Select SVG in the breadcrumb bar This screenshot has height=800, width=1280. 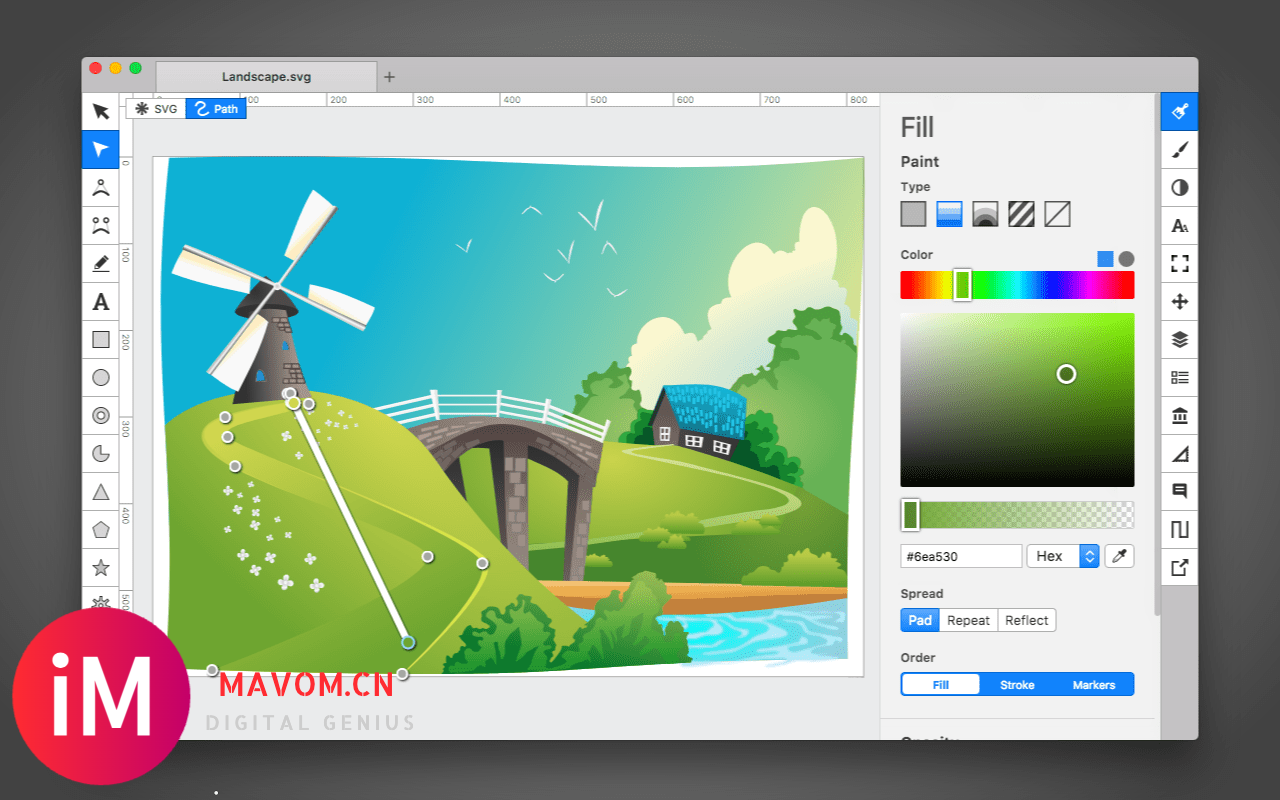[x=156, y=108]
